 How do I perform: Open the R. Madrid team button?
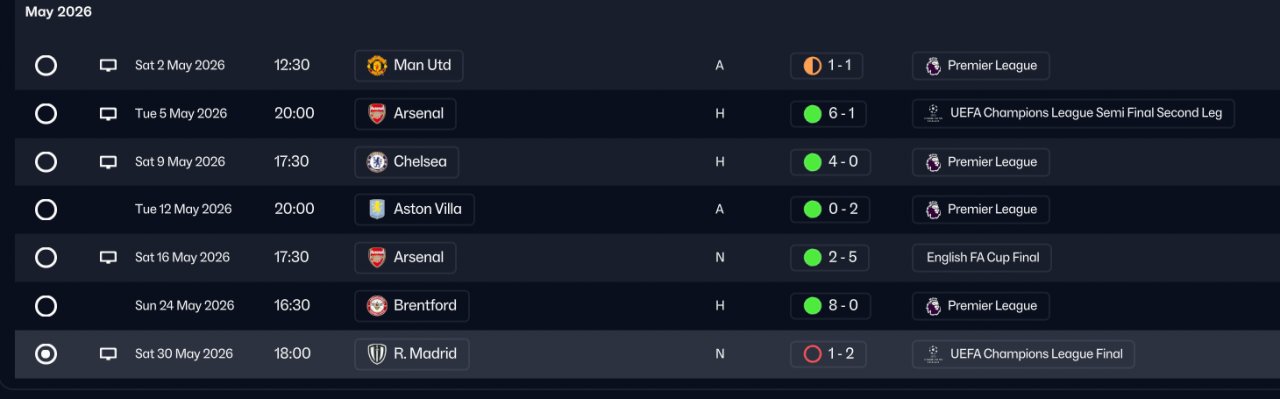[412, 354]
